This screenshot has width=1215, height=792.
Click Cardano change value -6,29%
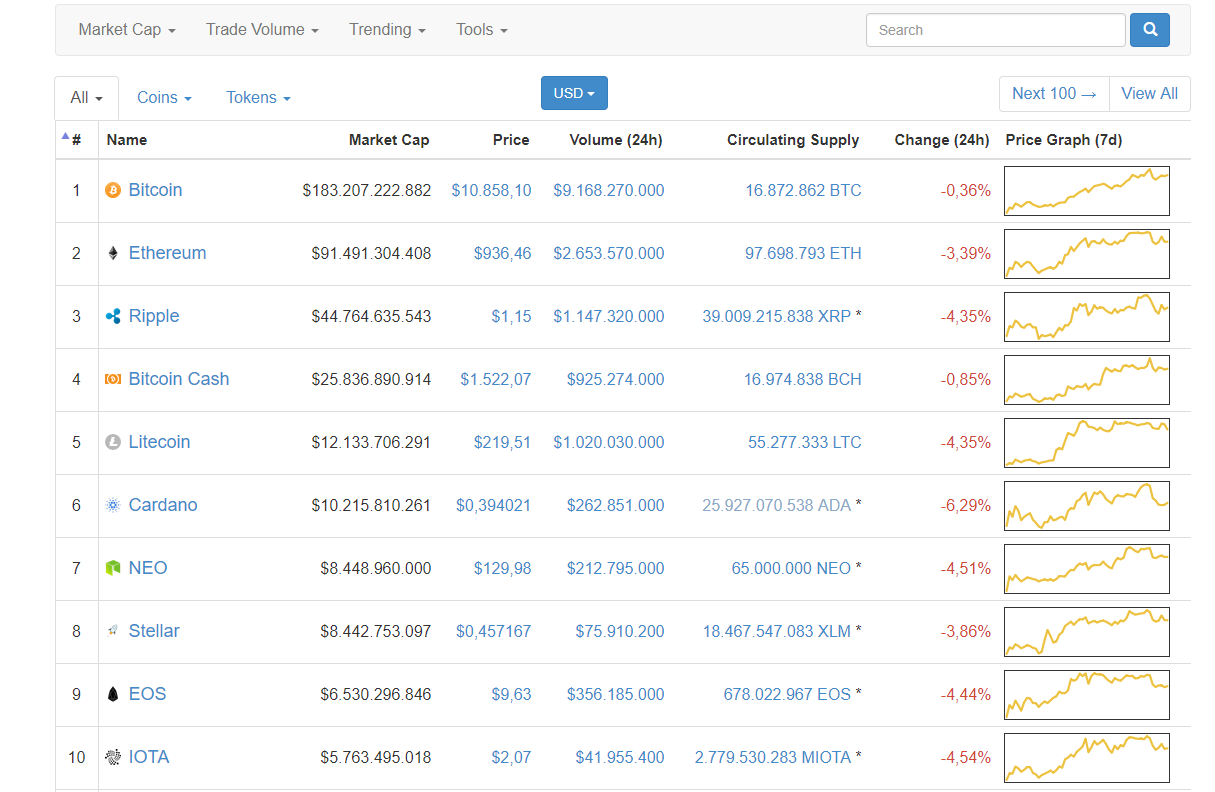tap(965, 505)
